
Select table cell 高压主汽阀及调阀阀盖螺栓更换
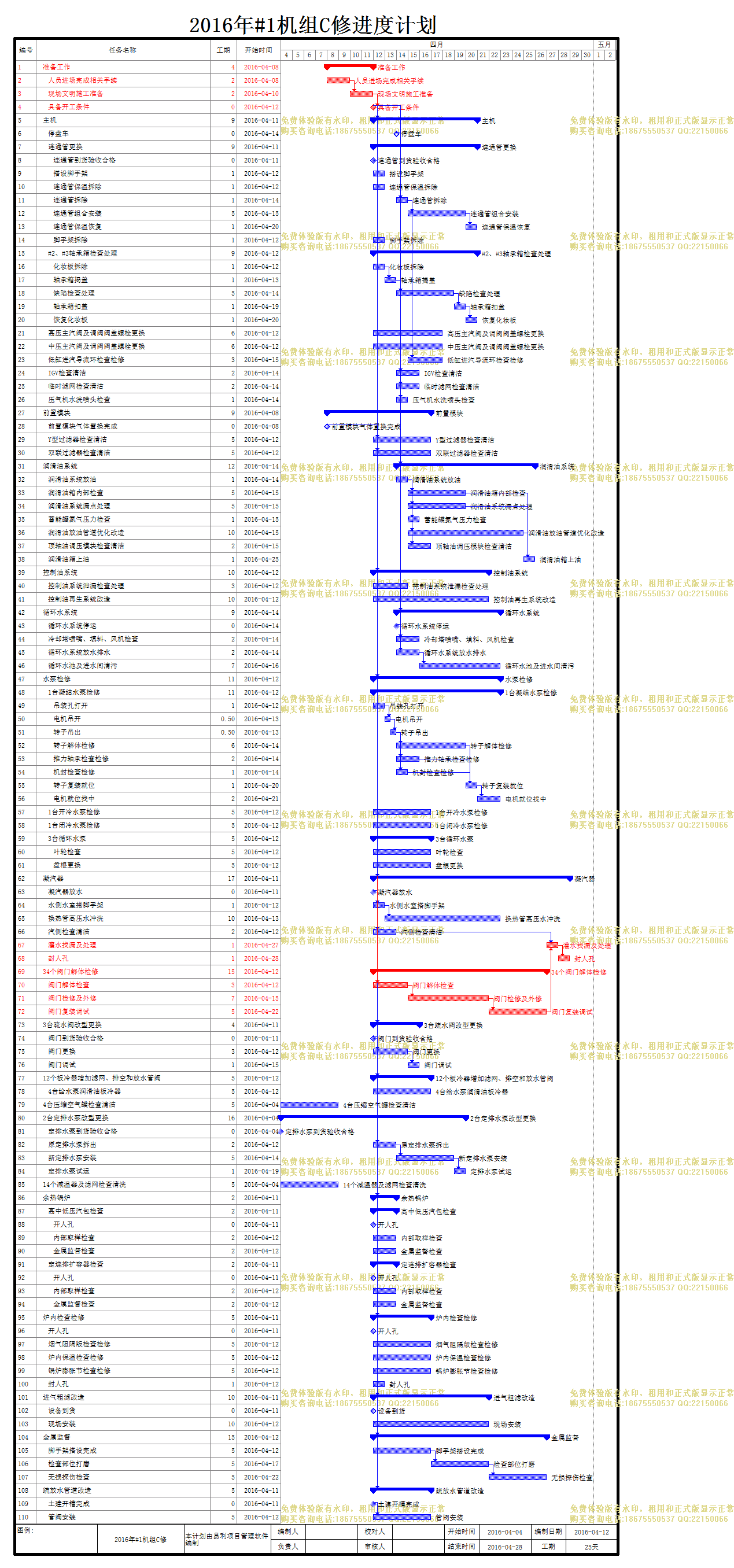(96, 333)
